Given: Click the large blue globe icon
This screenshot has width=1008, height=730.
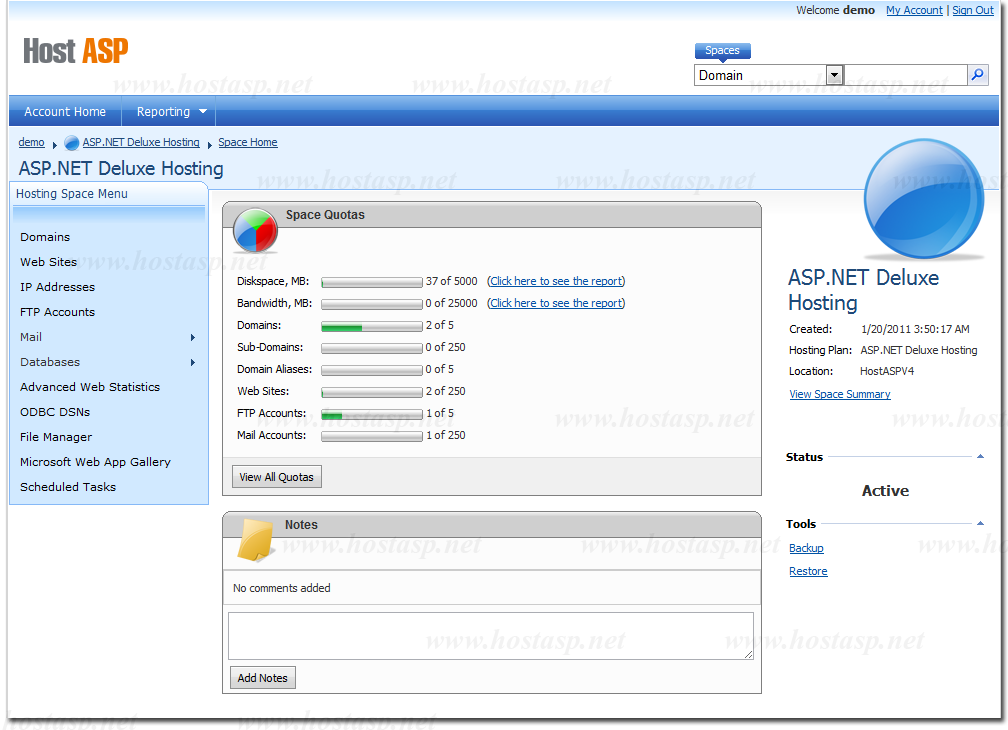Looking at the screenshot, I should [924, 197].
